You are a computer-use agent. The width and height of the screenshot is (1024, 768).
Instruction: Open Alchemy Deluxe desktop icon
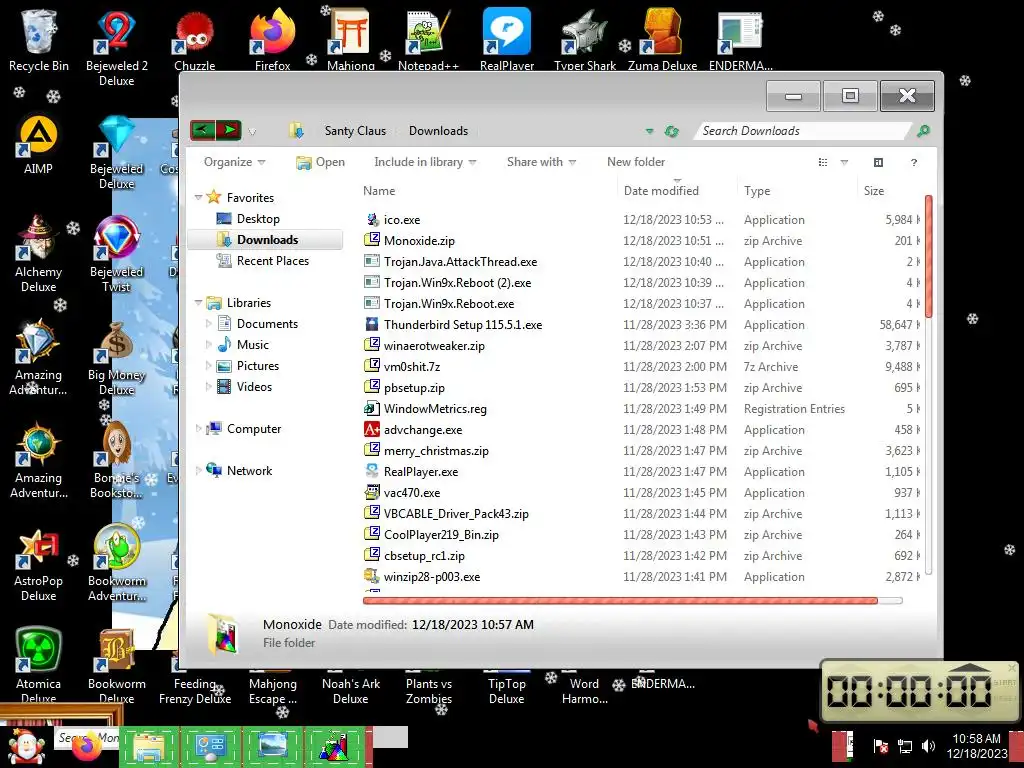tap(39, 253)
